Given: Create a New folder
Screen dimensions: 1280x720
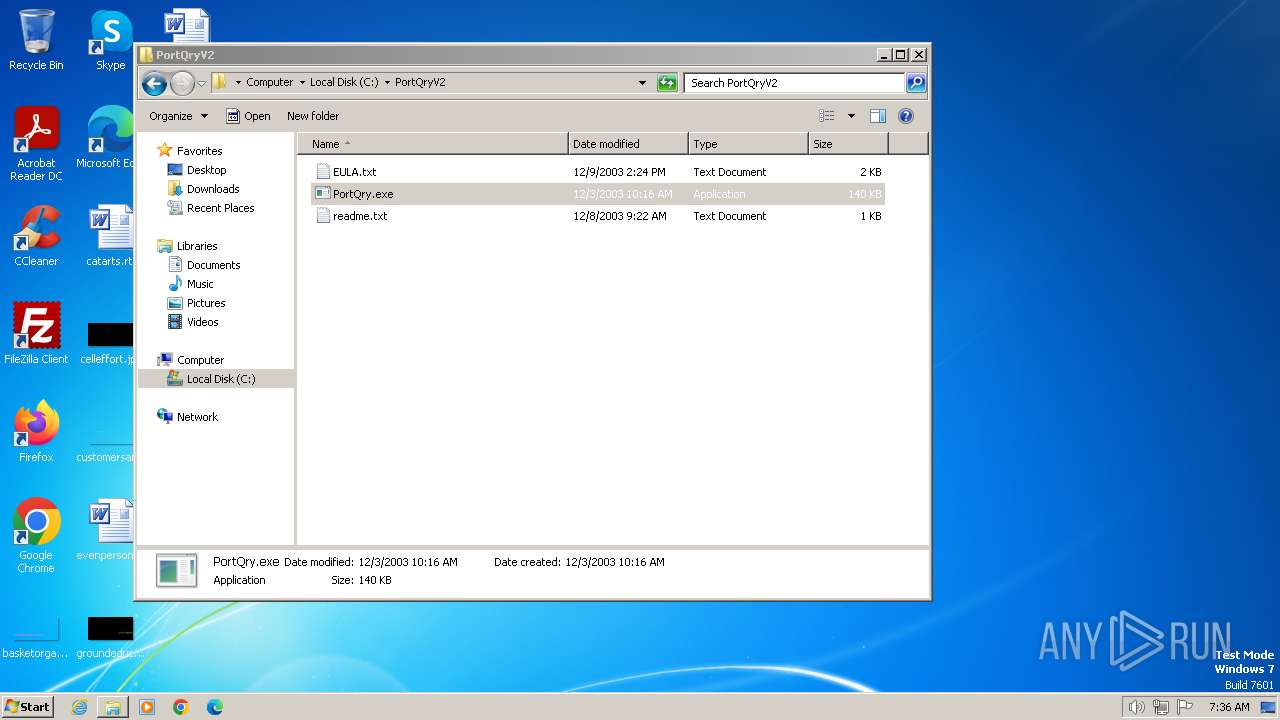Looking at the screenshot, I should pos(313,116).
